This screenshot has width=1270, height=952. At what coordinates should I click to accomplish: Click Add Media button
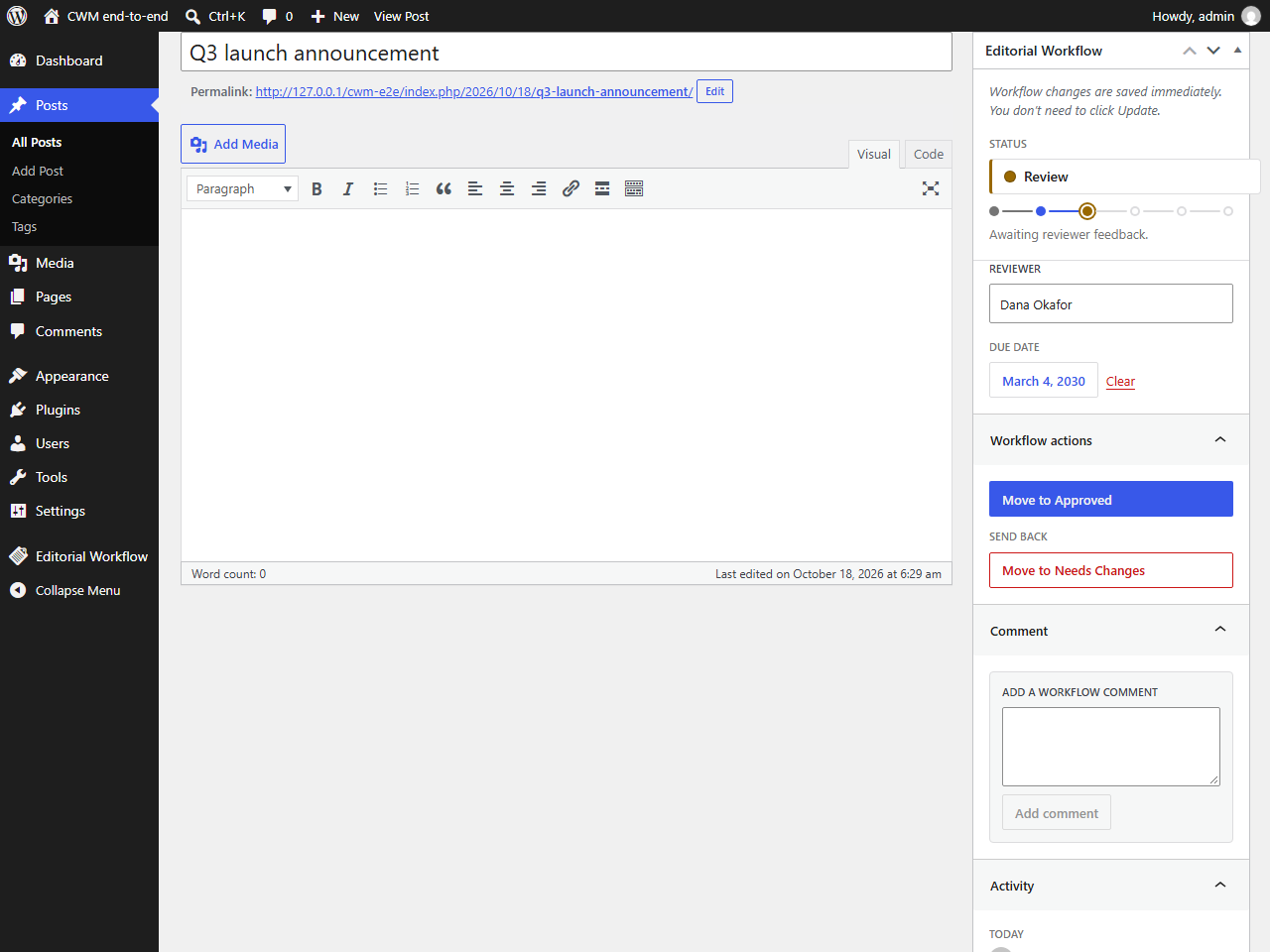(x=233, y=144)
